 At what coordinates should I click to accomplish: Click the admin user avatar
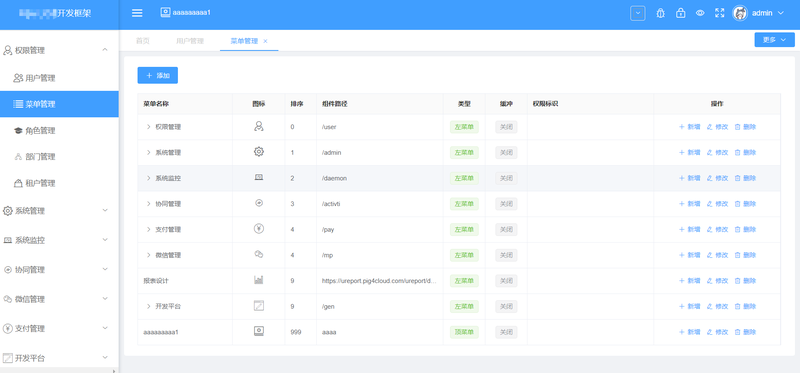point(740,13)
